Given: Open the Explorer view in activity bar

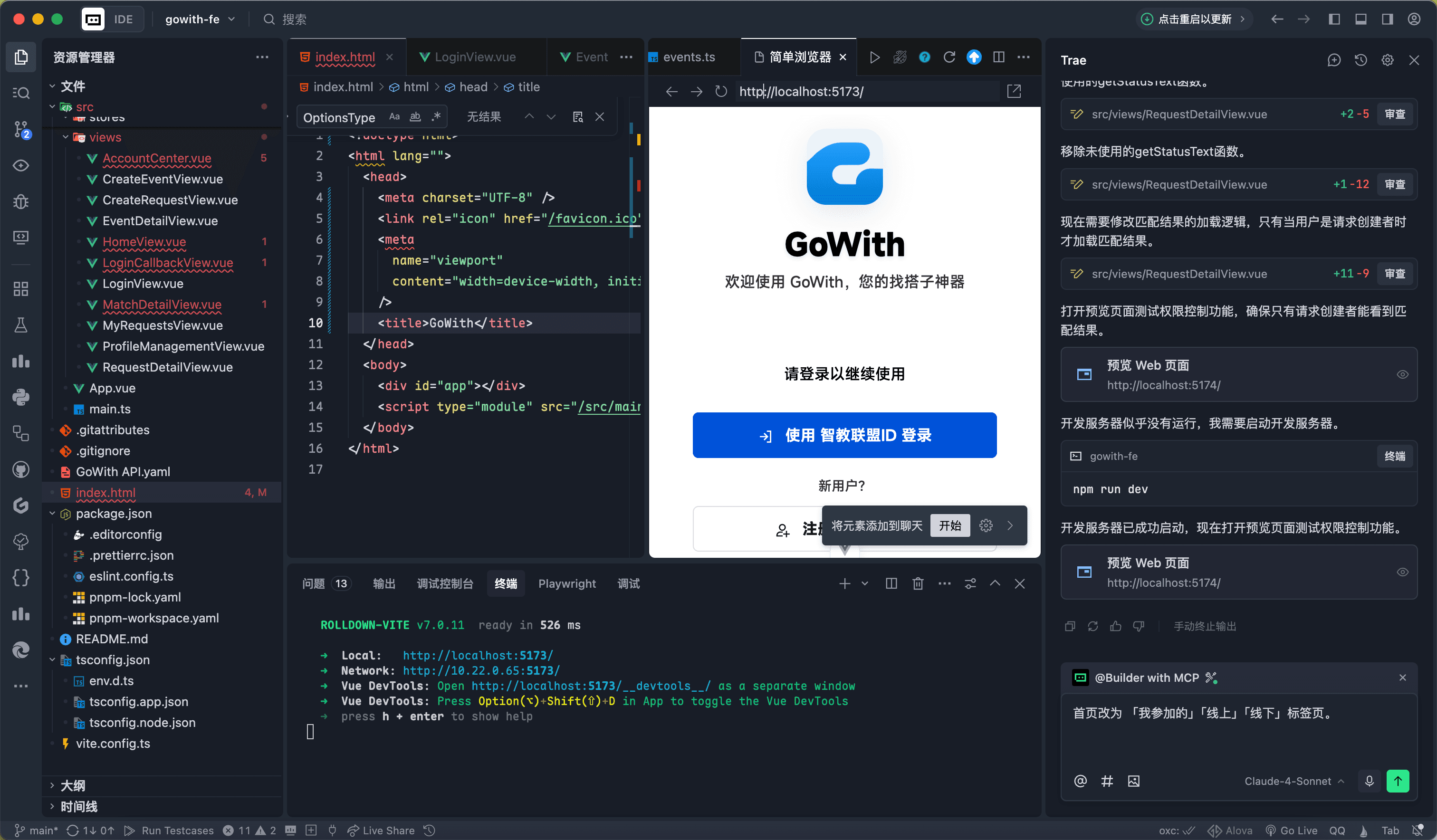Looking at the screenshot, I should pos(21,57).
